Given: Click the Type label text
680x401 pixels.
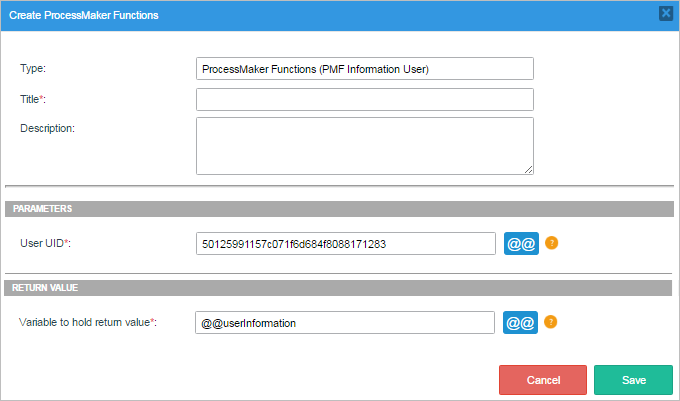Looking at the screenshot, I should pos(33,68).
